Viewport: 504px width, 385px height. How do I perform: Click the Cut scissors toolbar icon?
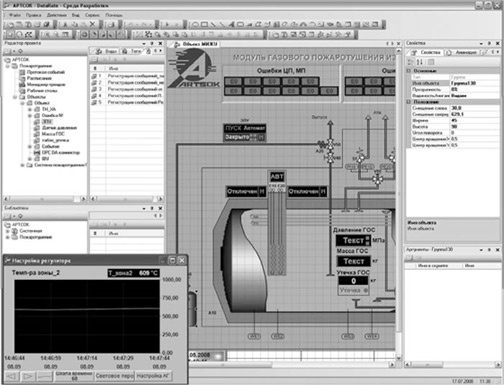[65, 24]
